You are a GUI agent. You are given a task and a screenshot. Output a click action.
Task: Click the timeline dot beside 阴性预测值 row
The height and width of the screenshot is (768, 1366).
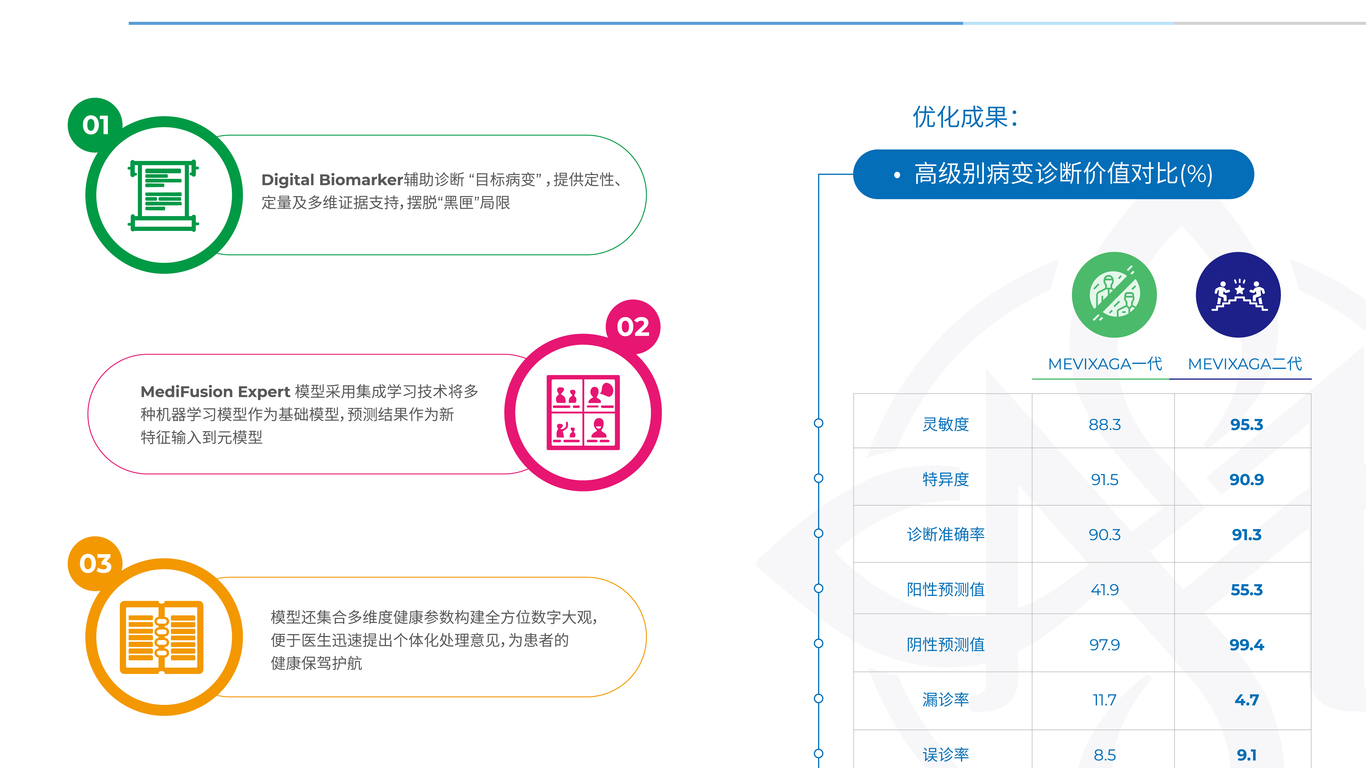click(818, 643)
